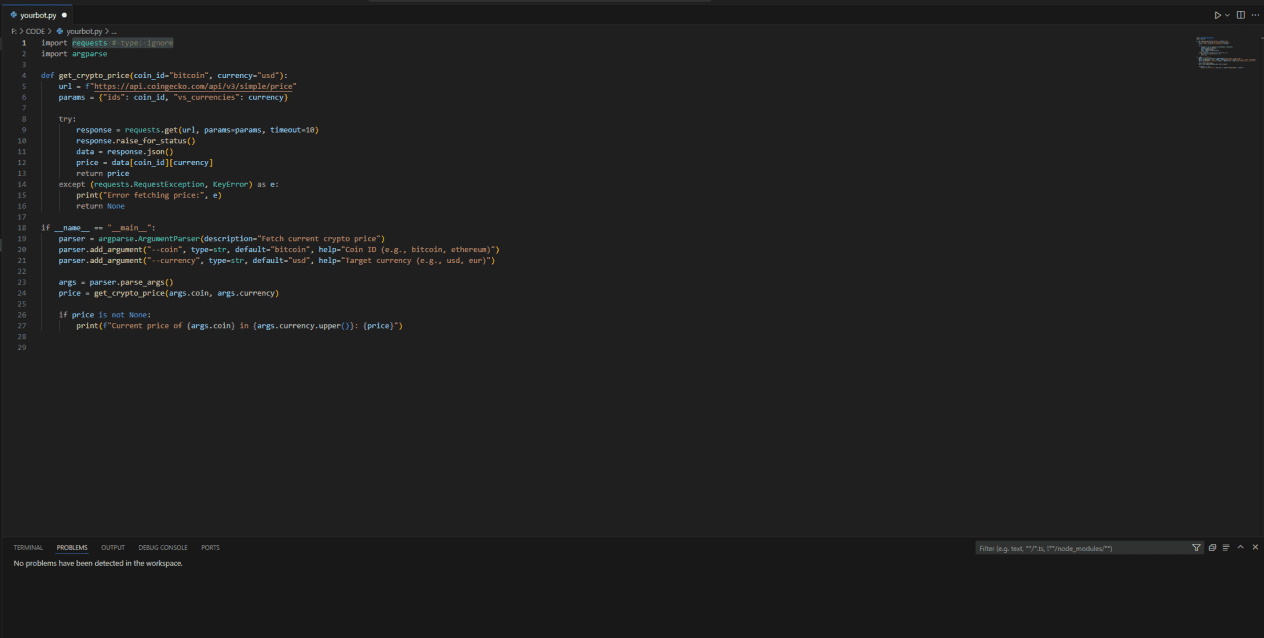Click the 'params' dictionary assignment line
The width and height of the screenshot is (1264, 638).
[173, 97]
